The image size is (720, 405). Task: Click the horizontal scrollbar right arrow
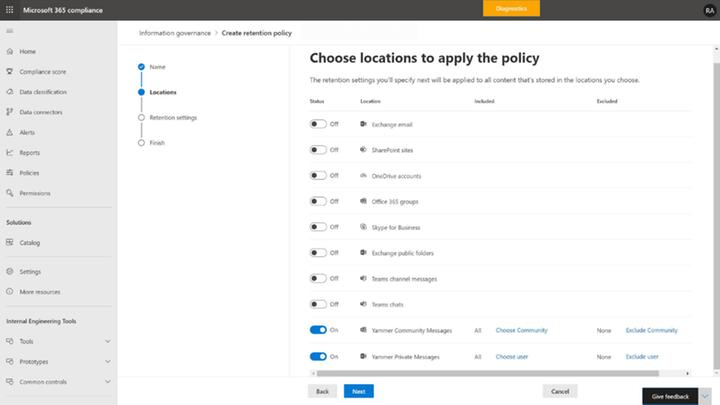pos(687,373)
